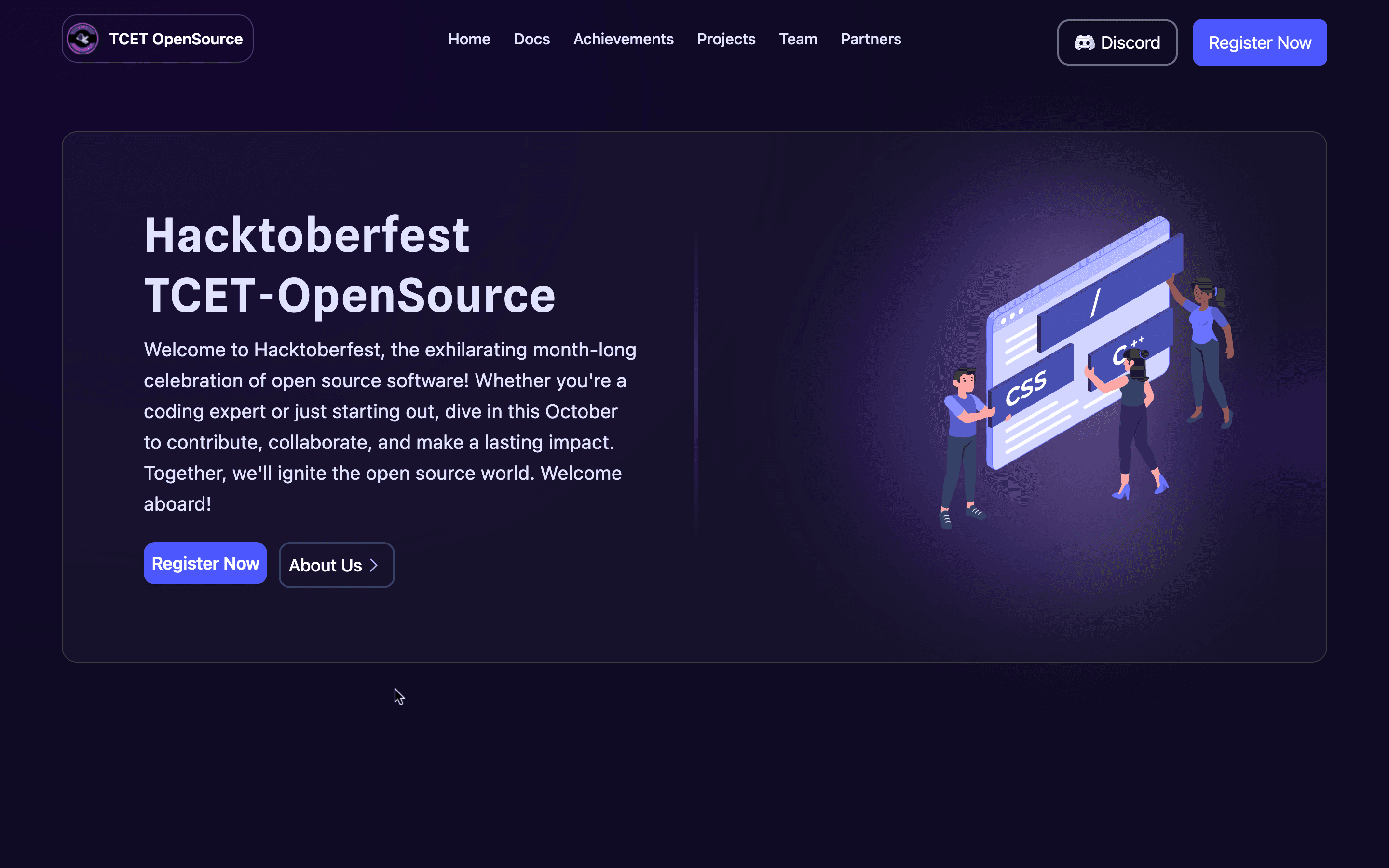Navigate to the Docs page
This screenshot has width=1389, height=868.
coord(531,39)
